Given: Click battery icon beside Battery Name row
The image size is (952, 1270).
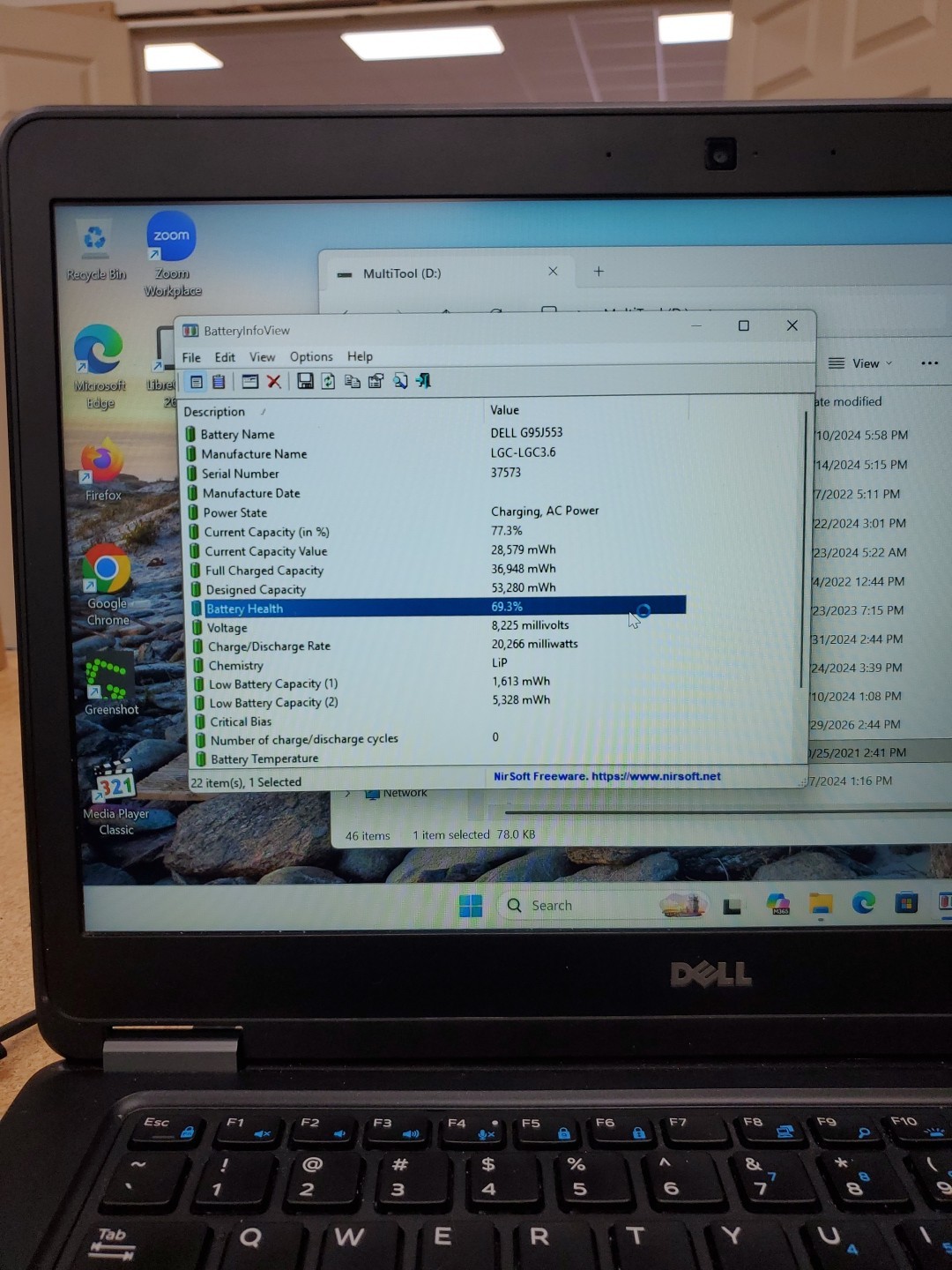Looking at the screenshot, I should (190, 434).
